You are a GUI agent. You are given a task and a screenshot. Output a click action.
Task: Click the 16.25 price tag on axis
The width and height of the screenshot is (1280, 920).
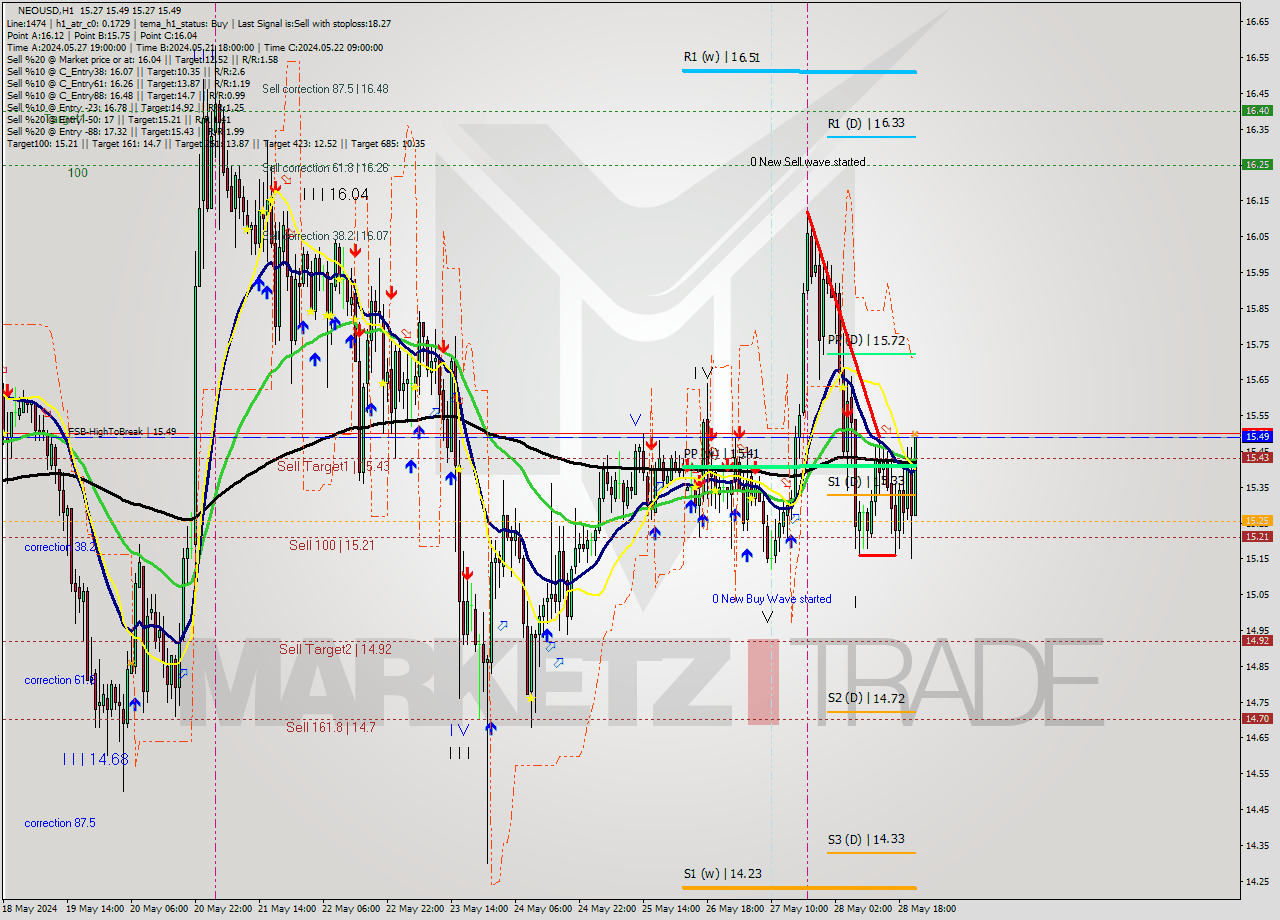(x=1257, y=164)
